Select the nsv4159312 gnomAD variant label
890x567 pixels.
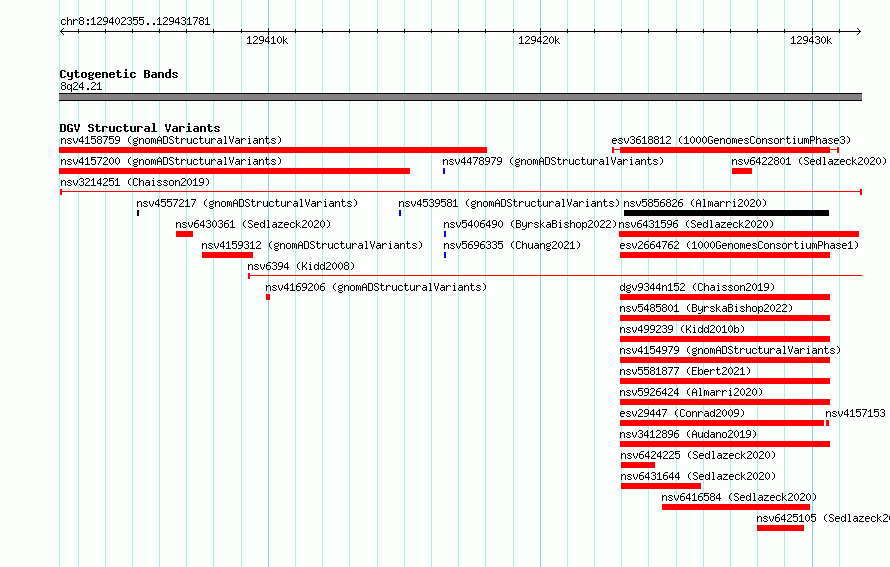click(312, 245)
